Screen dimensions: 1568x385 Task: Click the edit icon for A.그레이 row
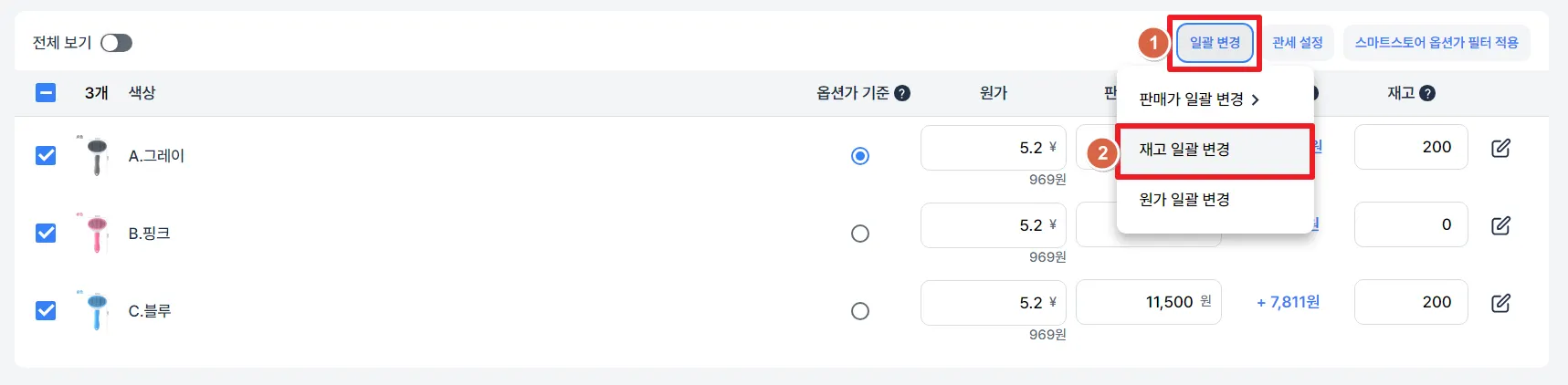pos(1500,148)
